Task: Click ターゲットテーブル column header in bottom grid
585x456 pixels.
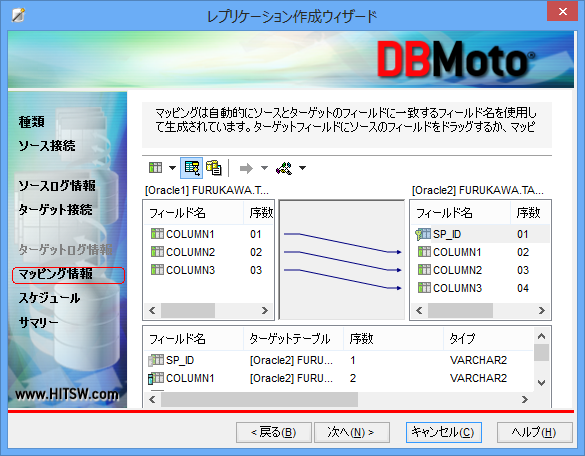Action: click(293, 339)
